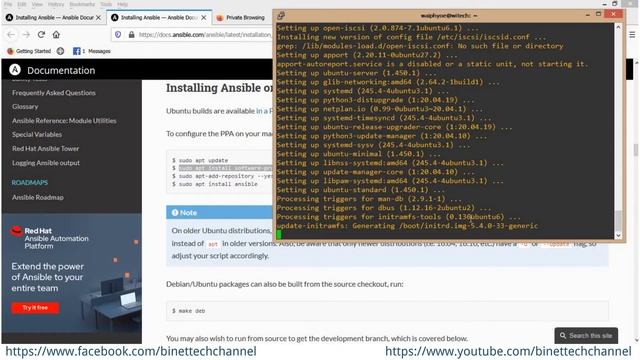Open the Glossary sidebar link
The width and height of the screenshot is (640, 360).
point(25,107)
